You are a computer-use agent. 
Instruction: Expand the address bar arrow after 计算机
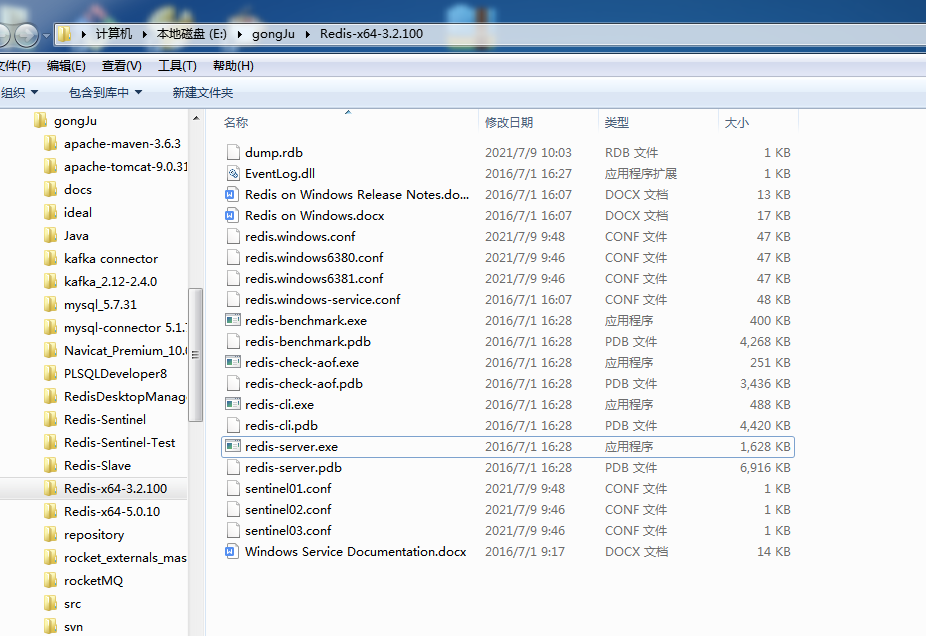pos(144,34)
